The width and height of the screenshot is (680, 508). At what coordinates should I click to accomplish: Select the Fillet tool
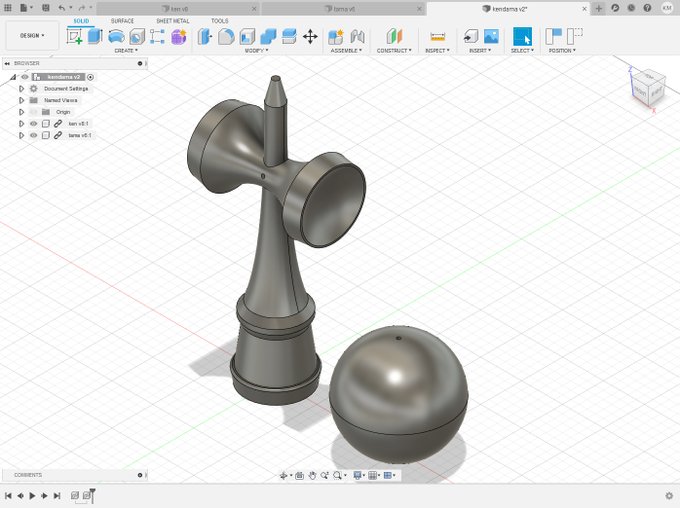point(226,36)
